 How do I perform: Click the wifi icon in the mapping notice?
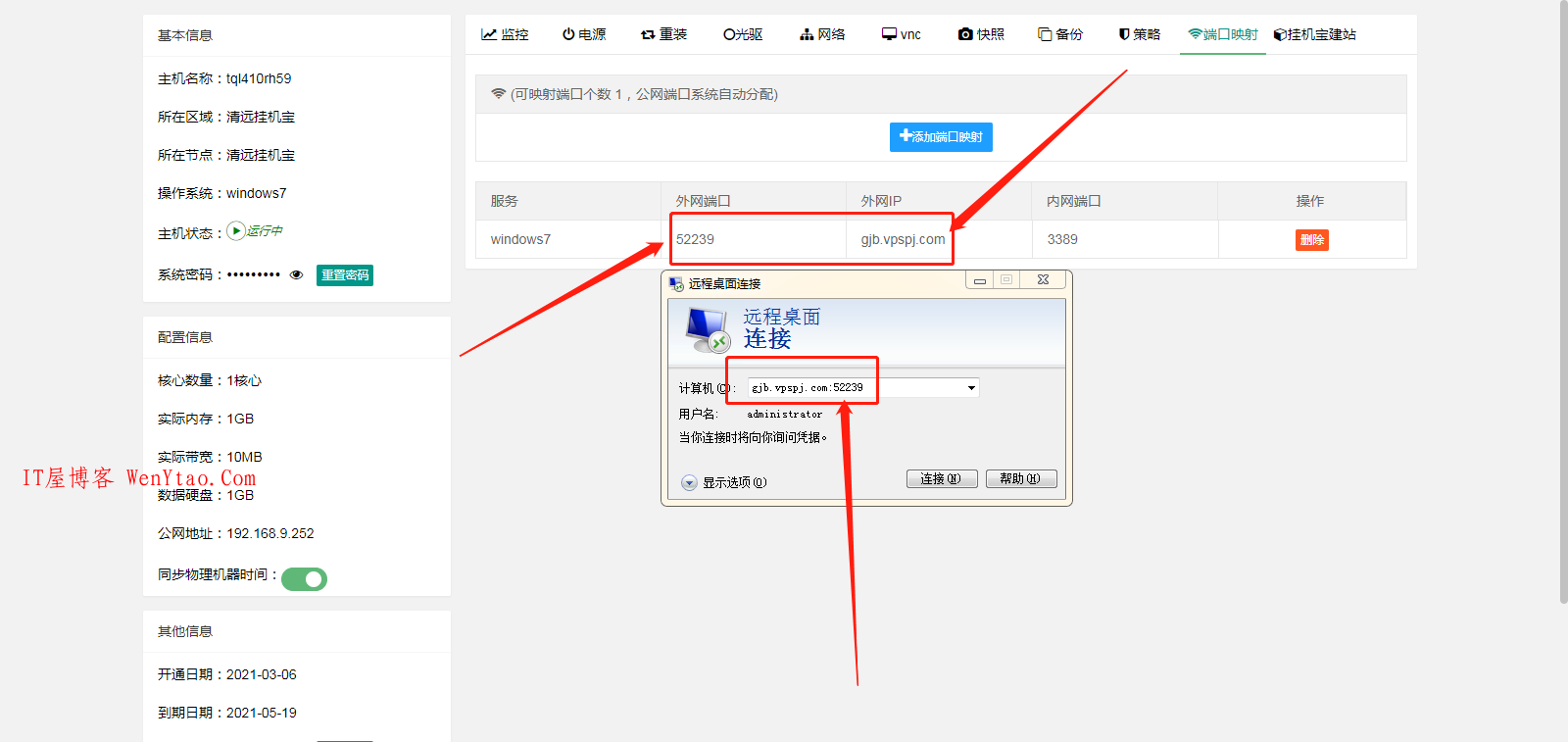[499, 94]
